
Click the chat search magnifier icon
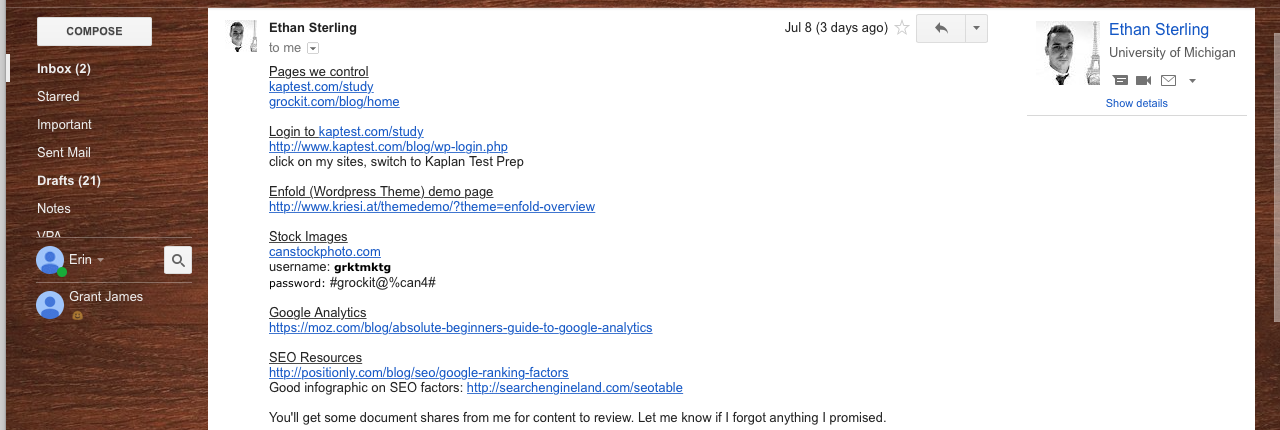point(178,260)
